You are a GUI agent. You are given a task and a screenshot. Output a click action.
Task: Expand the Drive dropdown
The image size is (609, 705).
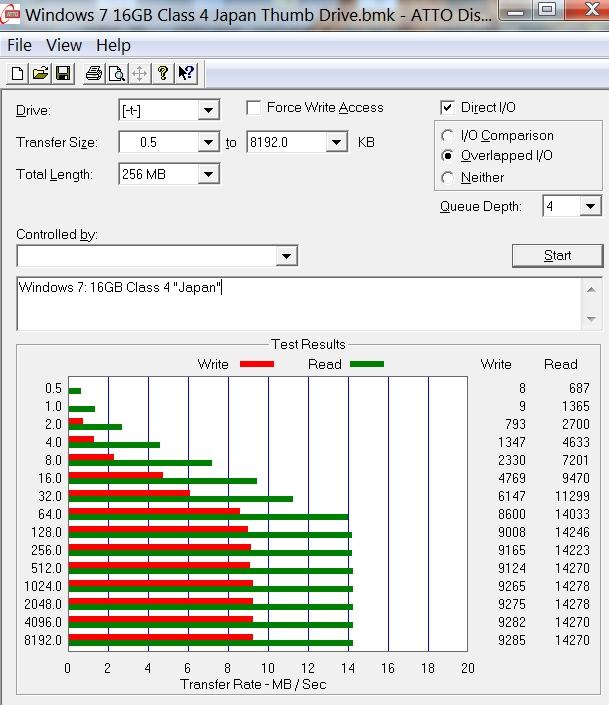pos(208,110)
